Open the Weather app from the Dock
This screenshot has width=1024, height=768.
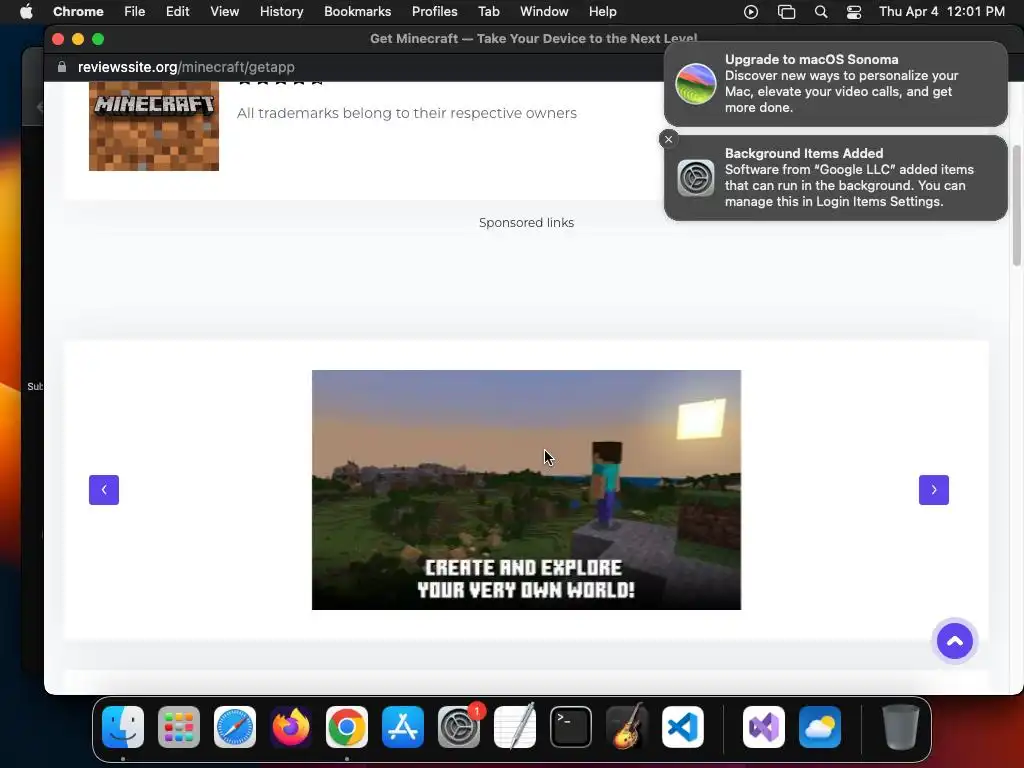[820, 727]
